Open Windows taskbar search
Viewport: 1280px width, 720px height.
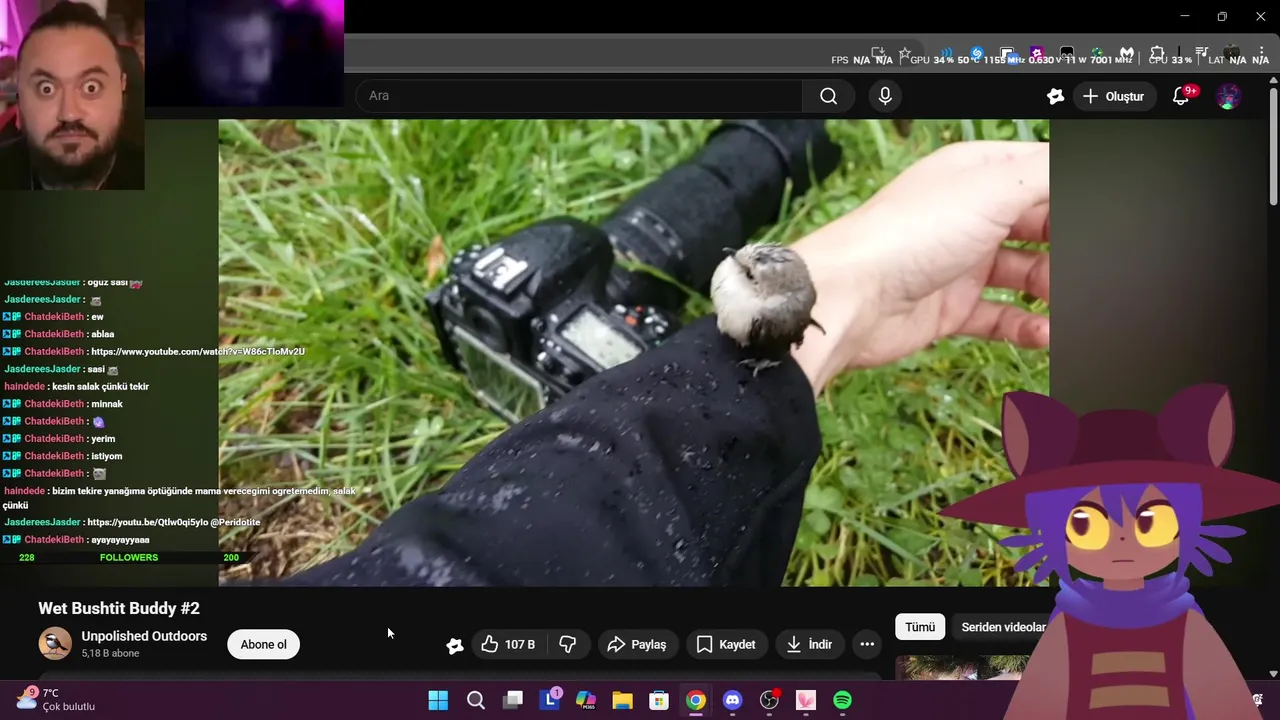pyautogui.click(x=476, y=700)
